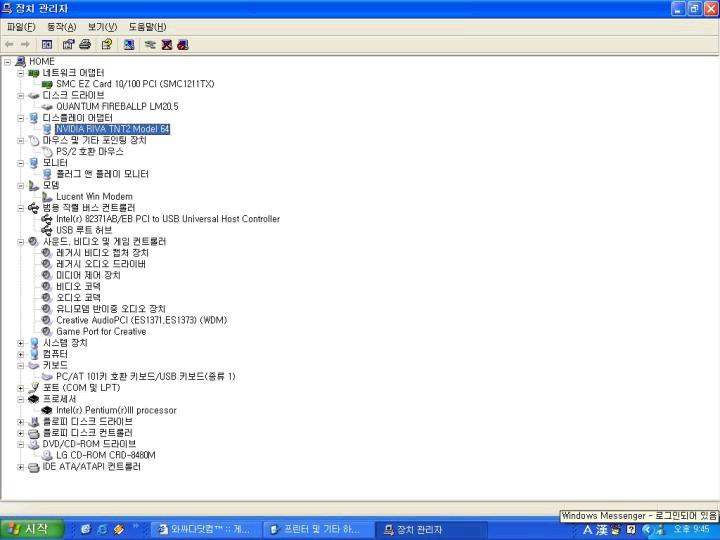
Task: Select 미디어 제어 장치 entry
Action: click(x=88, y=275)
